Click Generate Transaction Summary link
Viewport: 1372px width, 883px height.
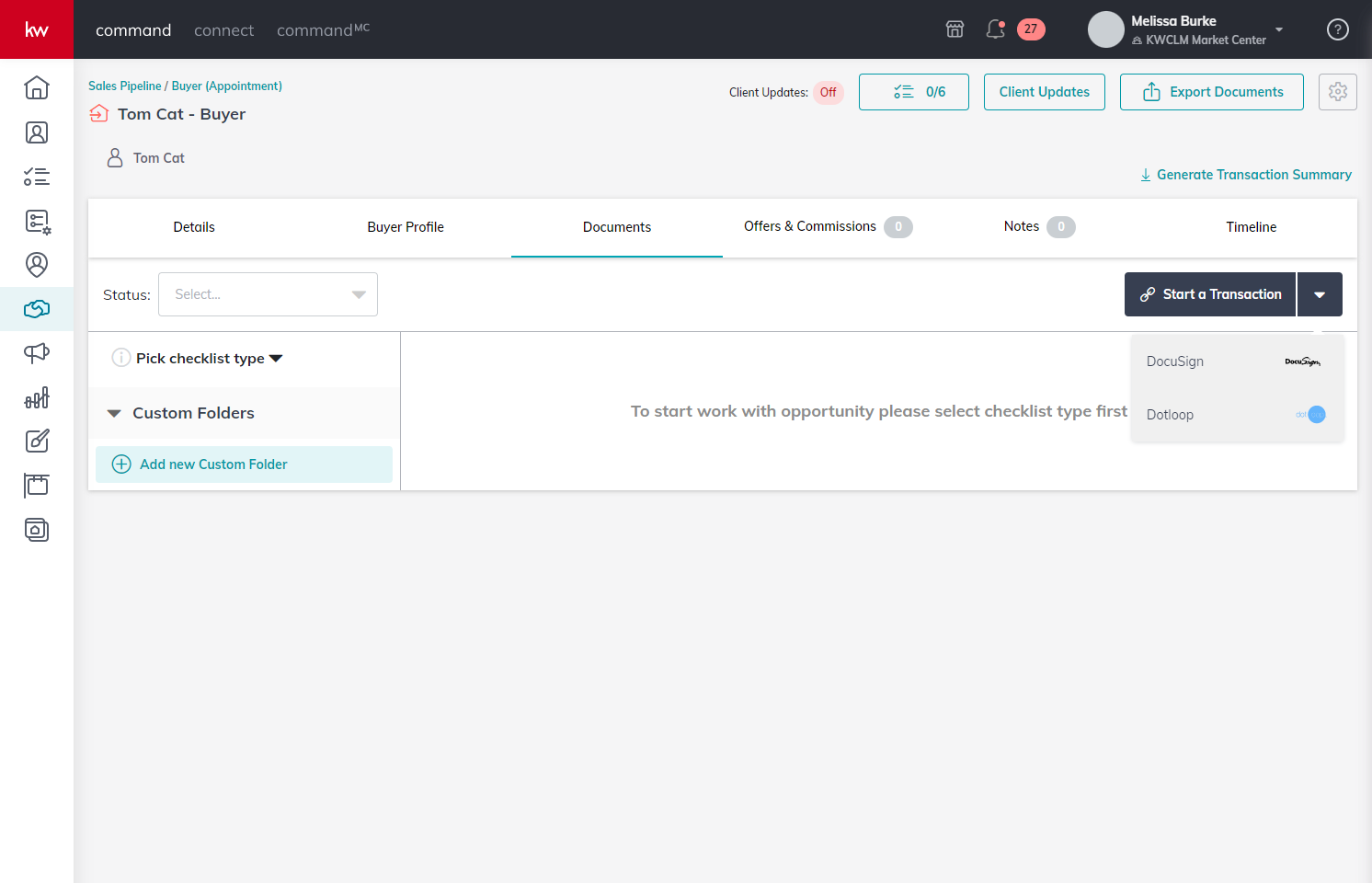tap(1246, 175)
